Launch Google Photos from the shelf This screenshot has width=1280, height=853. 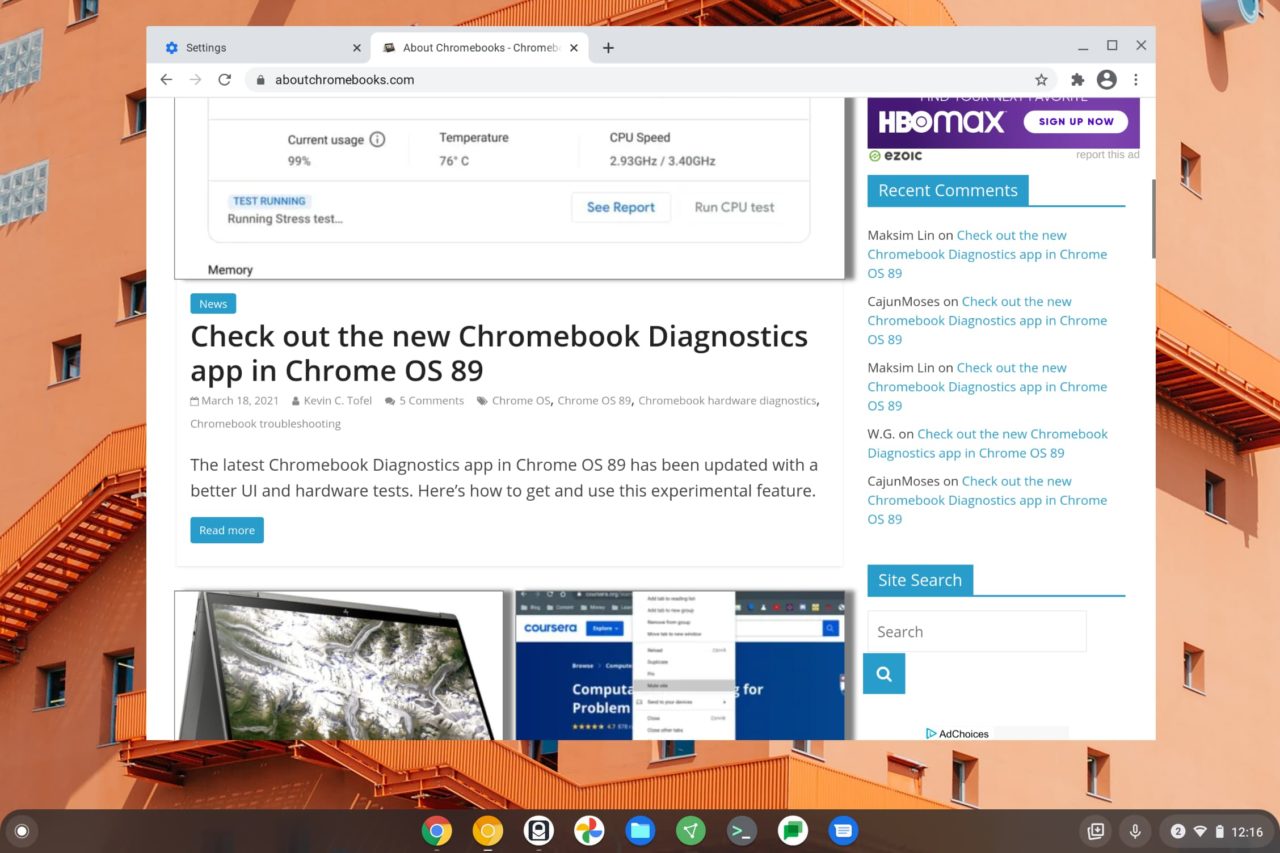(589, 831)
